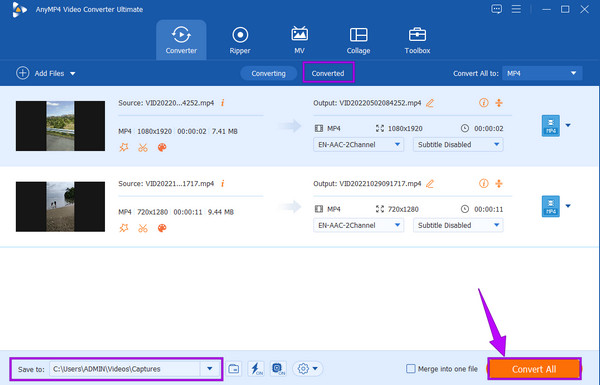
Task: Click the Add Files plus icon
Action: (x=23, y=73)
